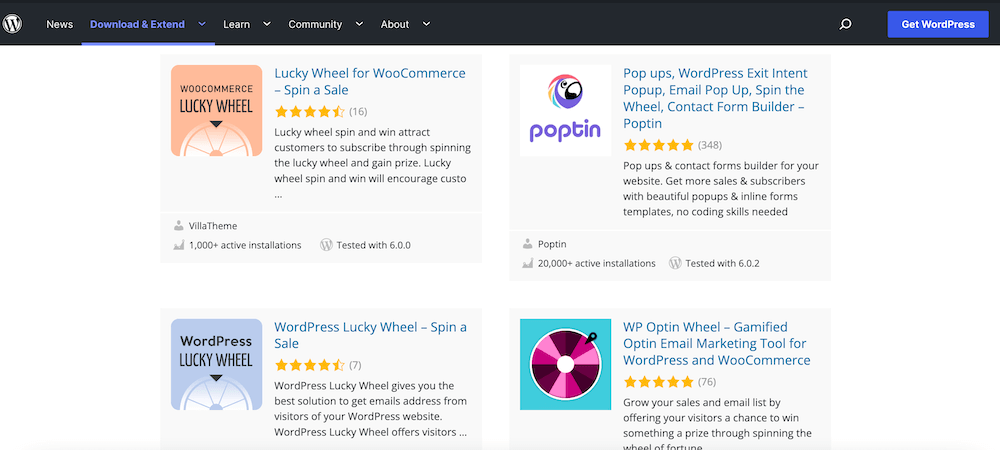Click the Pop ups & contact forms builder description
Screen dimensions: 1000x450
(x=721, y=189)
